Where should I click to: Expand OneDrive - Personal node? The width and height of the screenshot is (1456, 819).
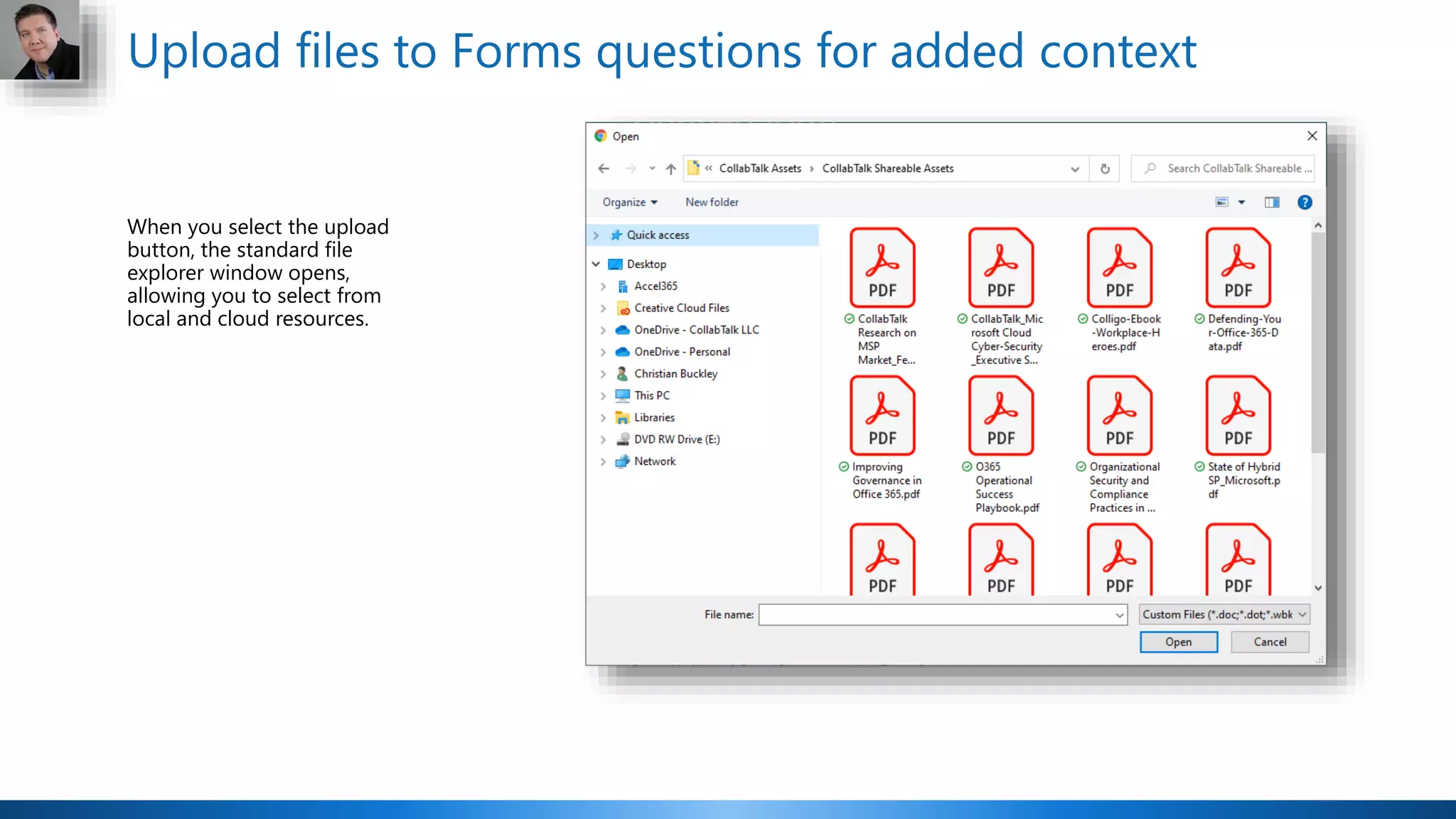(x=603, y=353)
